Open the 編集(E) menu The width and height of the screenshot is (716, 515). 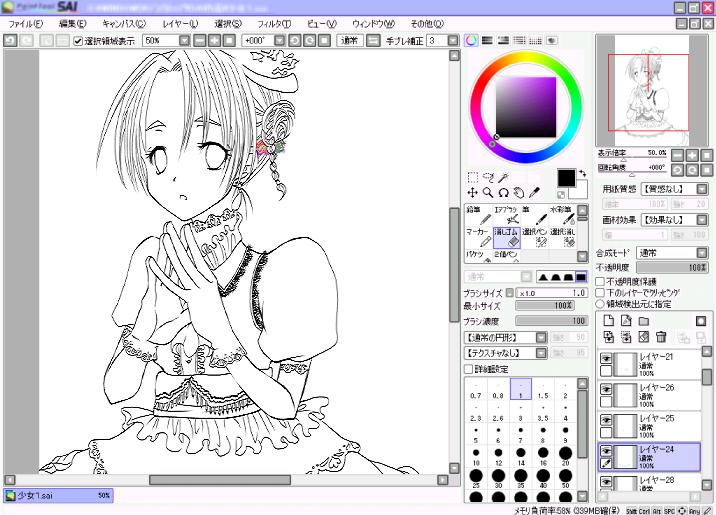click(x=73, y=24)
